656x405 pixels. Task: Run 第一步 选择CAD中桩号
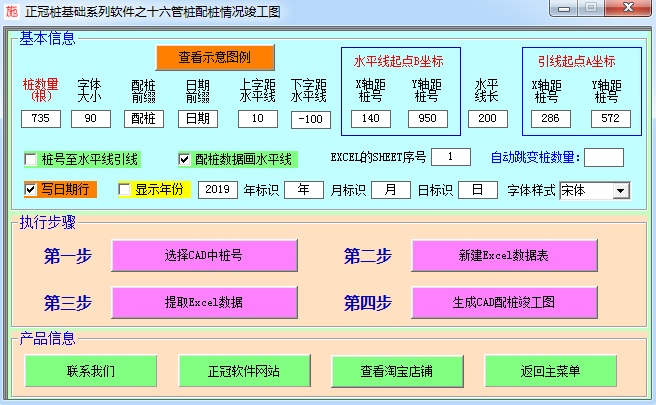coord(204,255)
